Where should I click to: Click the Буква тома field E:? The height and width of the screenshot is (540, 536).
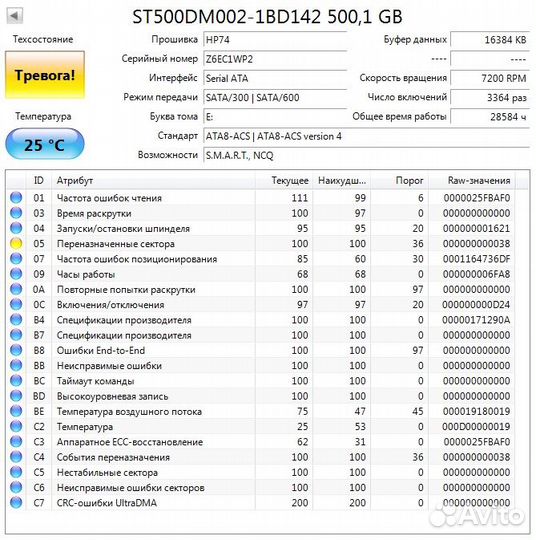[x=275, y=117]
